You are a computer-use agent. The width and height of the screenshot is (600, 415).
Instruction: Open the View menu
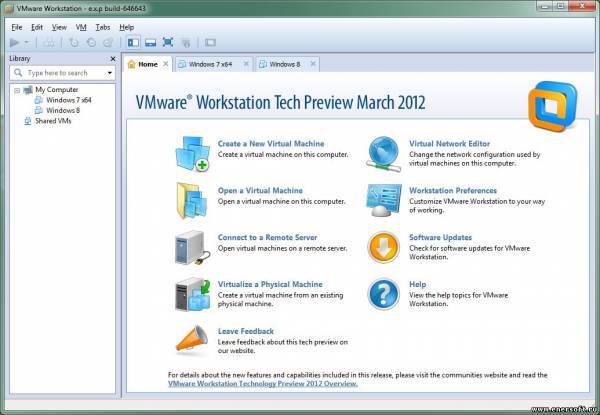[59, 27]
